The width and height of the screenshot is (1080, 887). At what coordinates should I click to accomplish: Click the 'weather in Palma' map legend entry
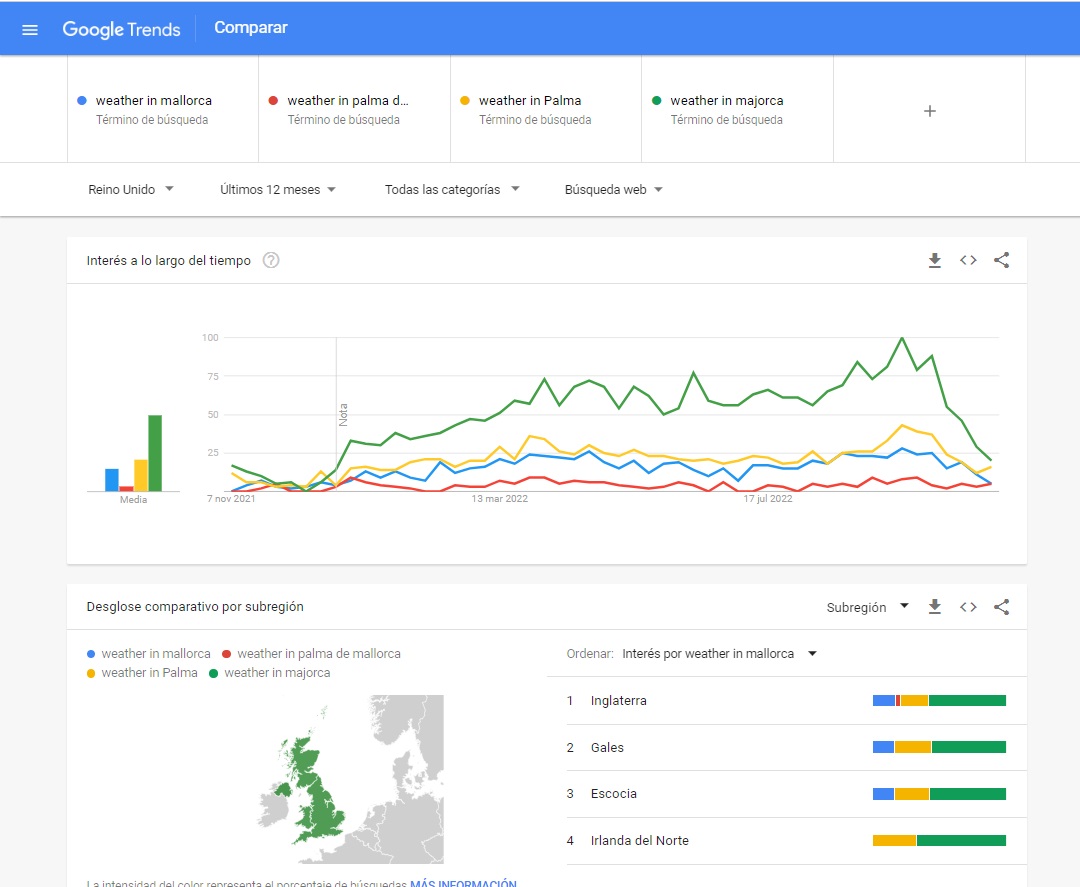142,673
